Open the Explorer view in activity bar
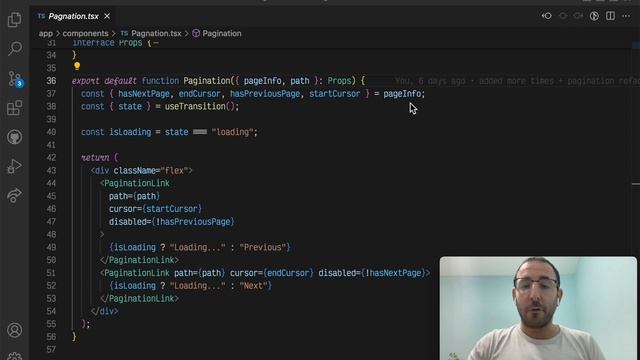The width and height of the screenshot is (640, 360). (x=14, y=19)
